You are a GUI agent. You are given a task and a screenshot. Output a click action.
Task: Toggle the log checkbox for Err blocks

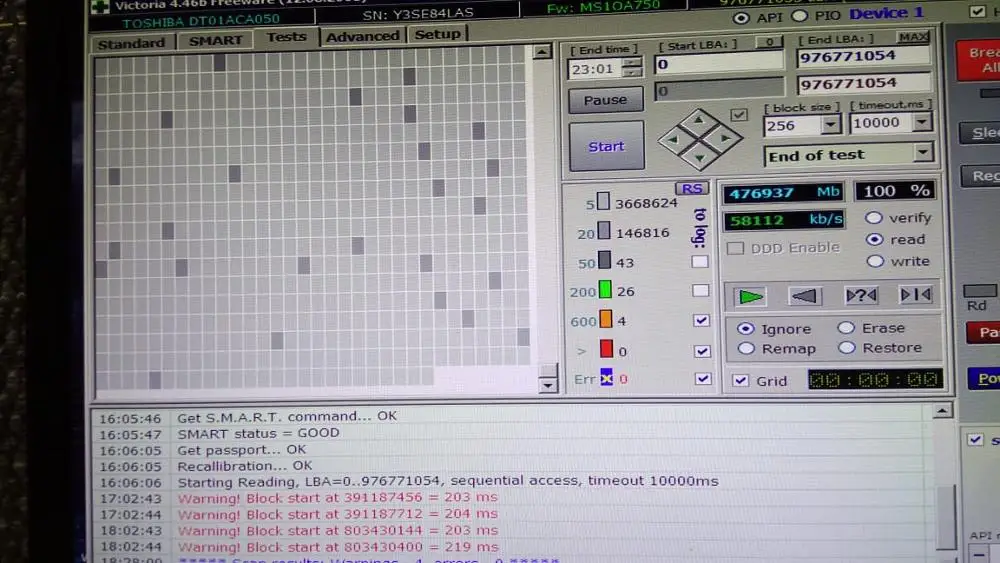pyautogui.click(x=703, y=378)
